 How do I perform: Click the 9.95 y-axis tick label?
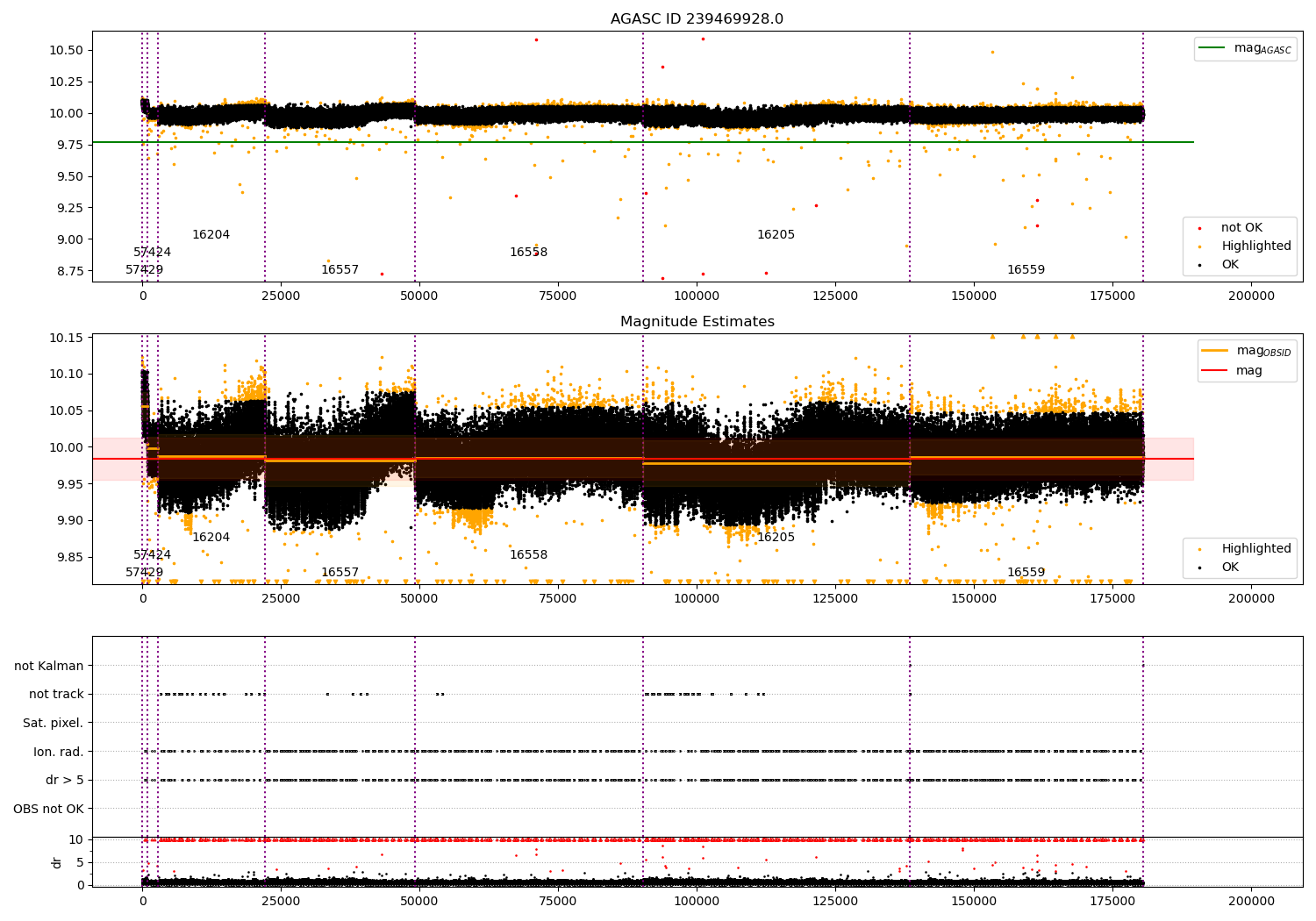(69, 484)
